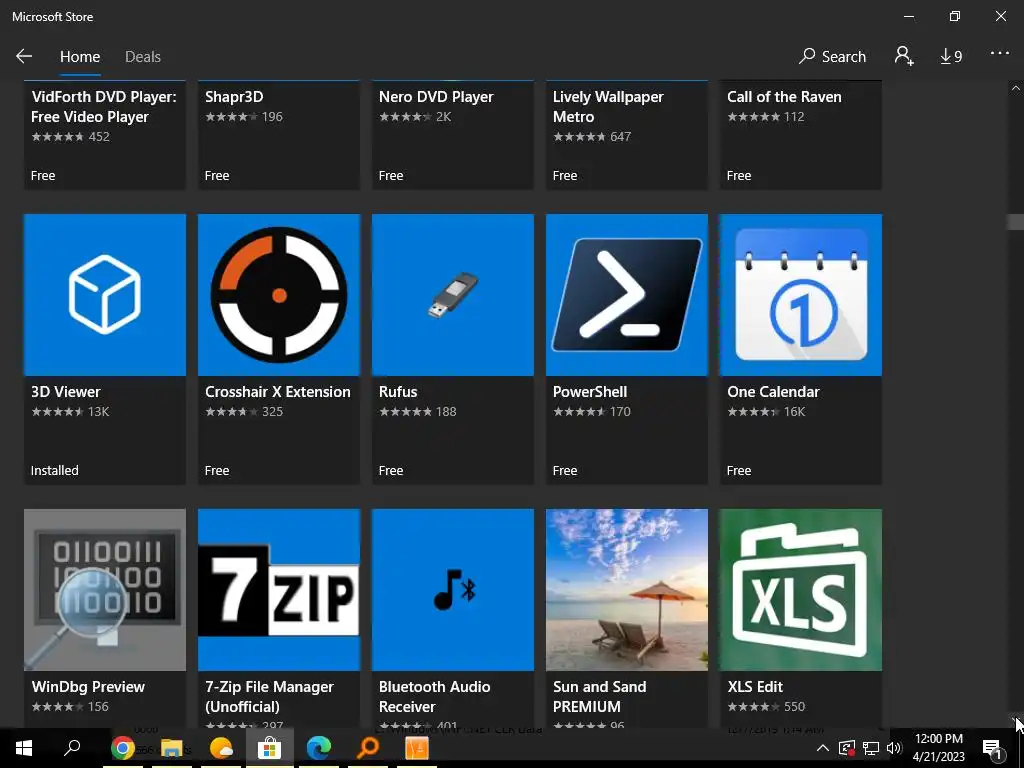
Task: Open the network tray icon
Action: (x=871, y=748)
